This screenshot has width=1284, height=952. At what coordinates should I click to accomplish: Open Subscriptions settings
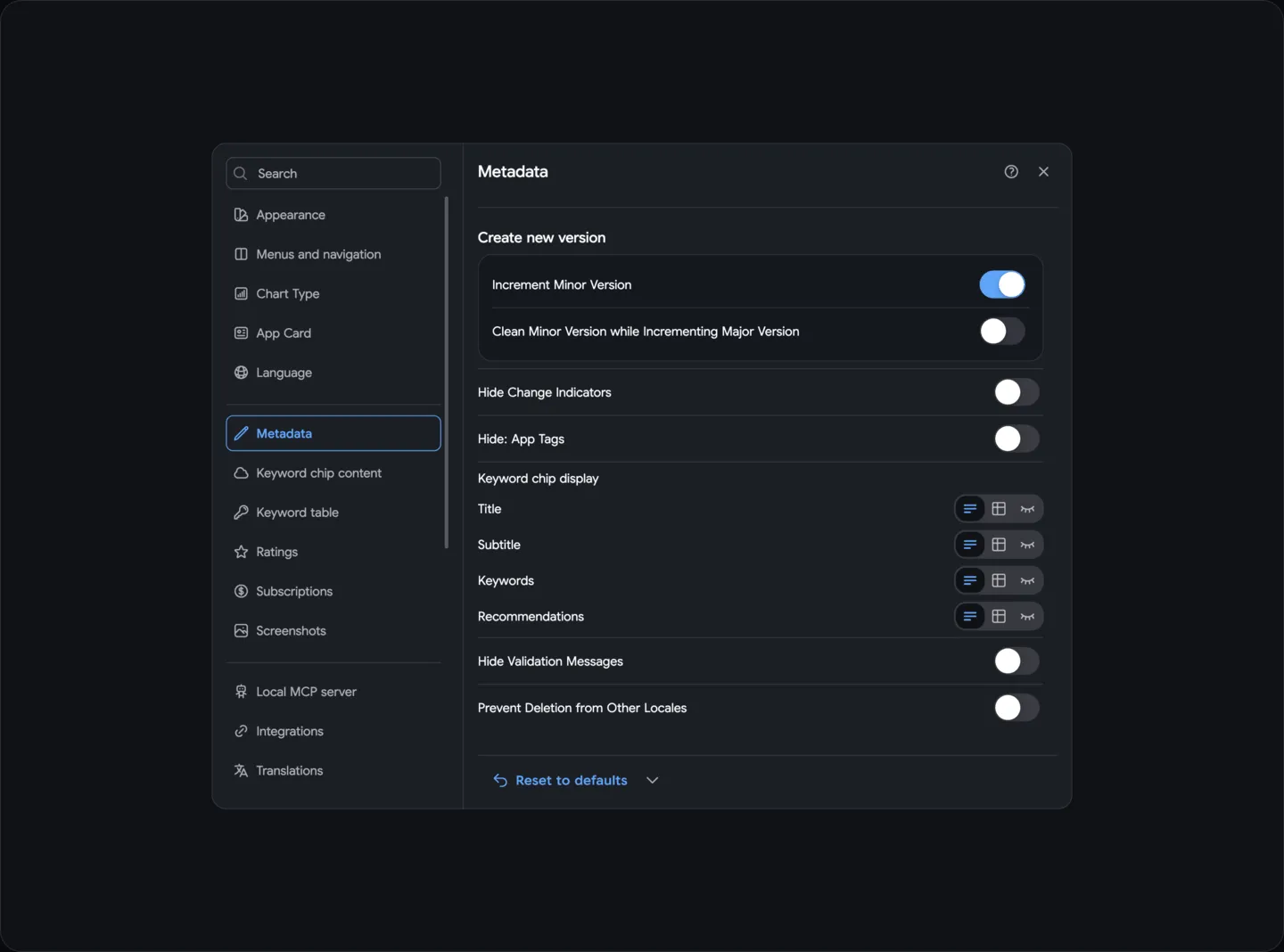(333, 591)
